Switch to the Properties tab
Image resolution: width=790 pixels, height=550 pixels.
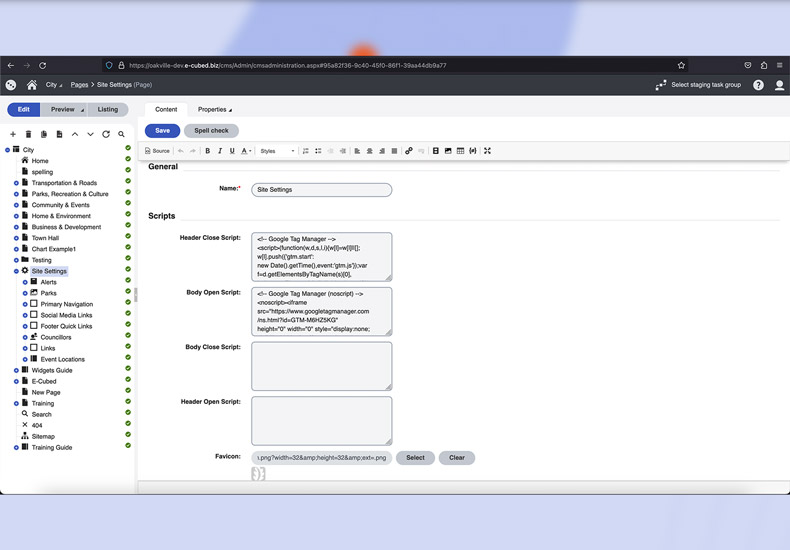pos(214,109)
